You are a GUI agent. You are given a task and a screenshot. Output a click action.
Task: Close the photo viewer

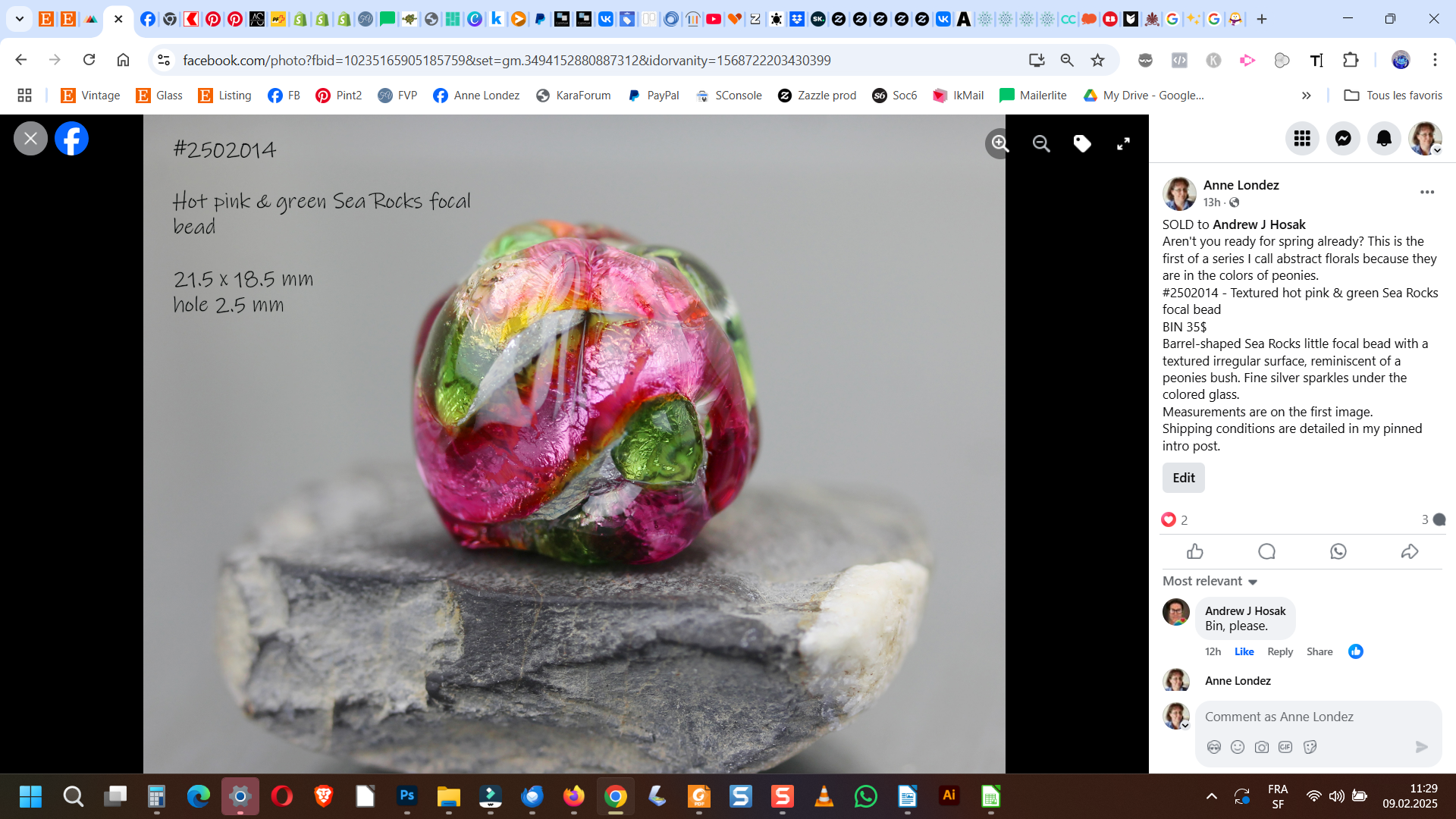pyautogui.click(x=30, y=139)
